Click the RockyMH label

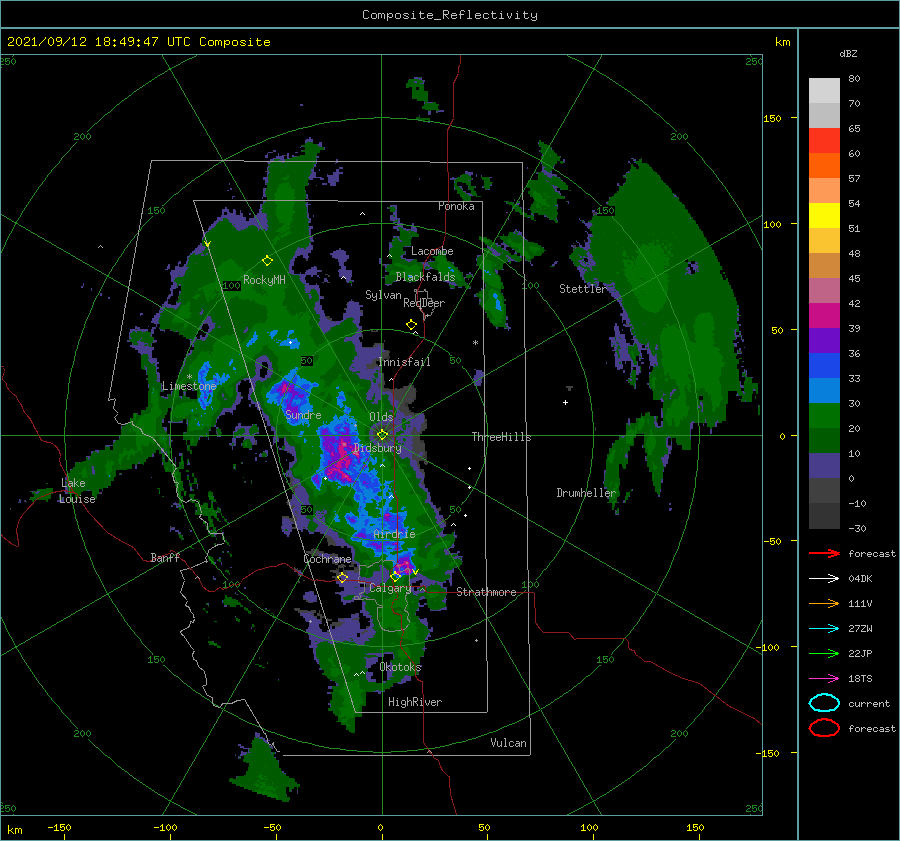click(x=264, y=280)
